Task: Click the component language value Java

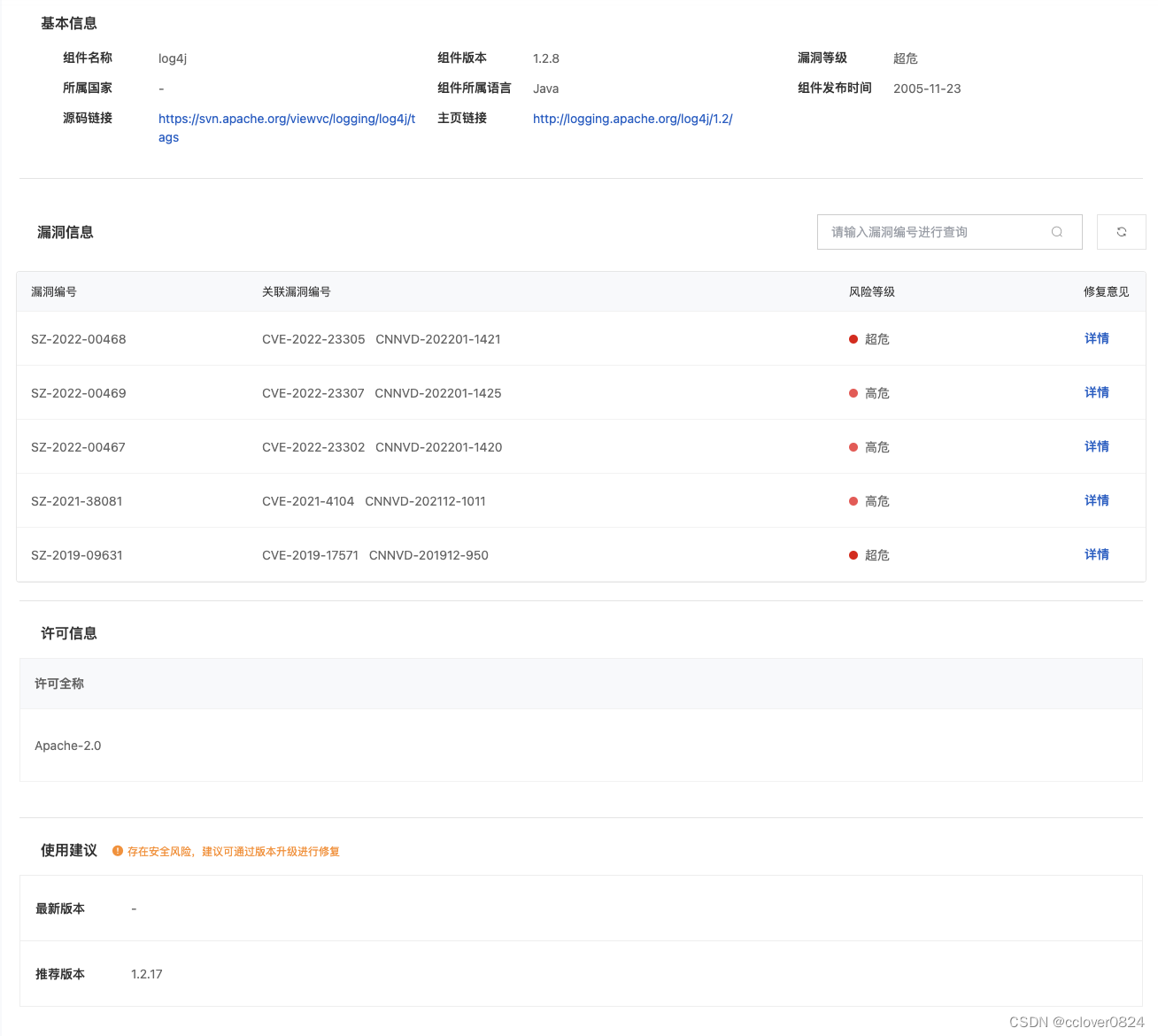Action: [x=545, y=89]
